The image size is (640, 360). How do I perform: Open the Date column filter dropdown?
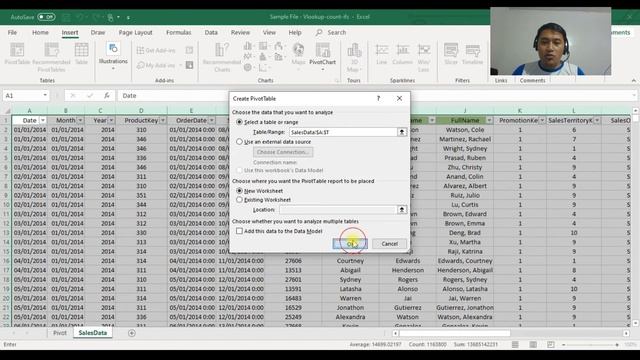tap(43, 120)
